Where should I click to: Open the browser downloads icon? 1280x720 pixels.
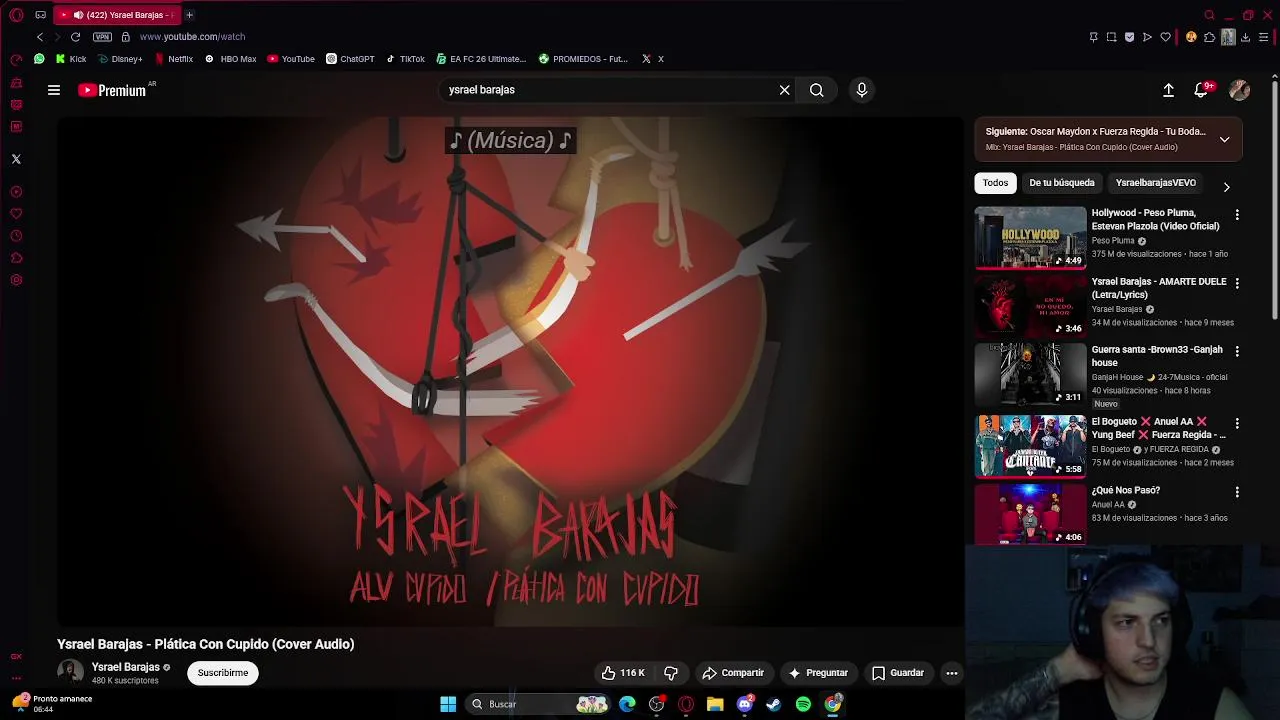(x=1245, y=37)
